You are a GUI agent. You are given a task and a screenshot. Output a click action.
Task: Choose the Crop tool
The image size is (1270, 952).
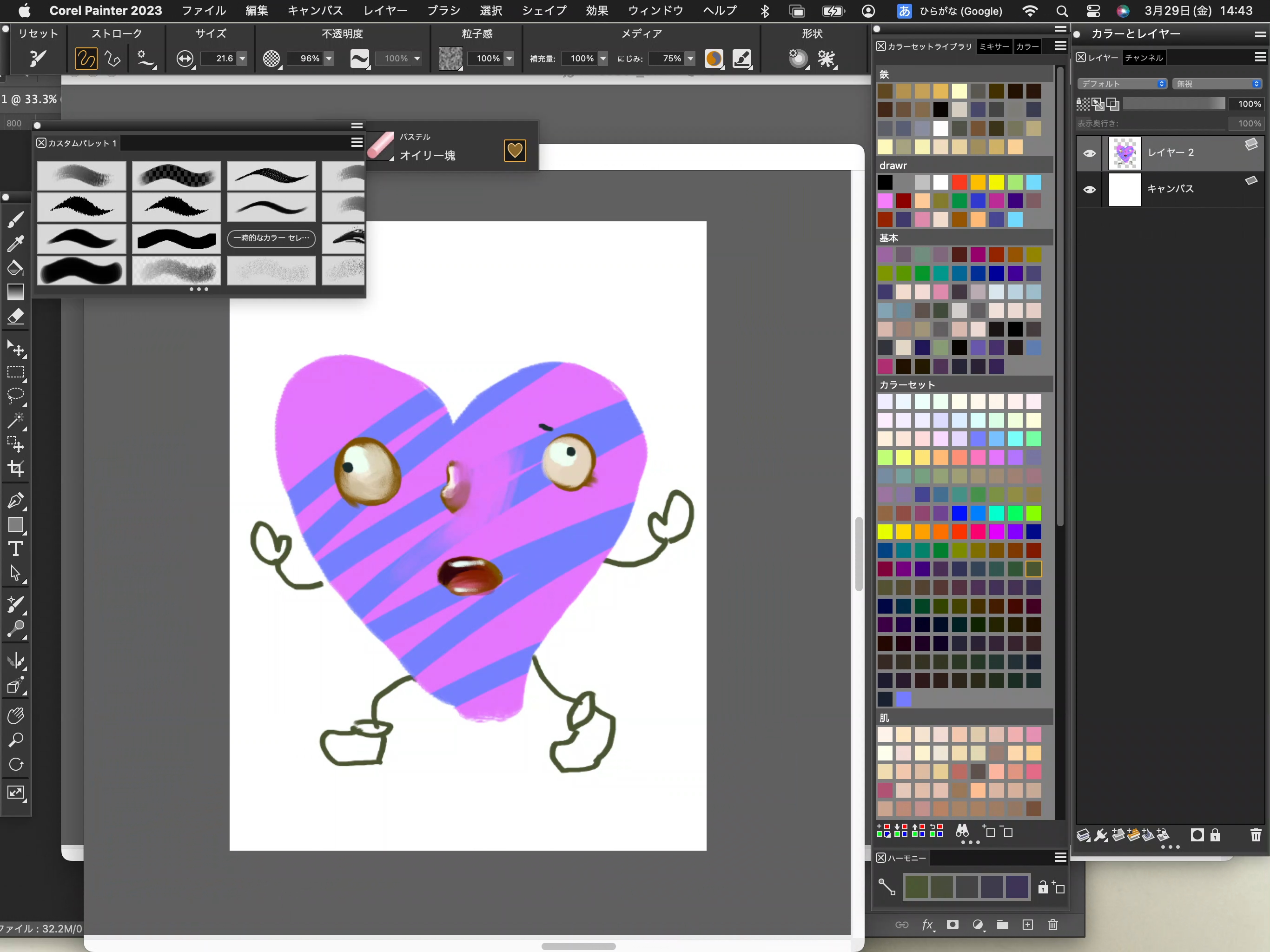pos(15,469)
